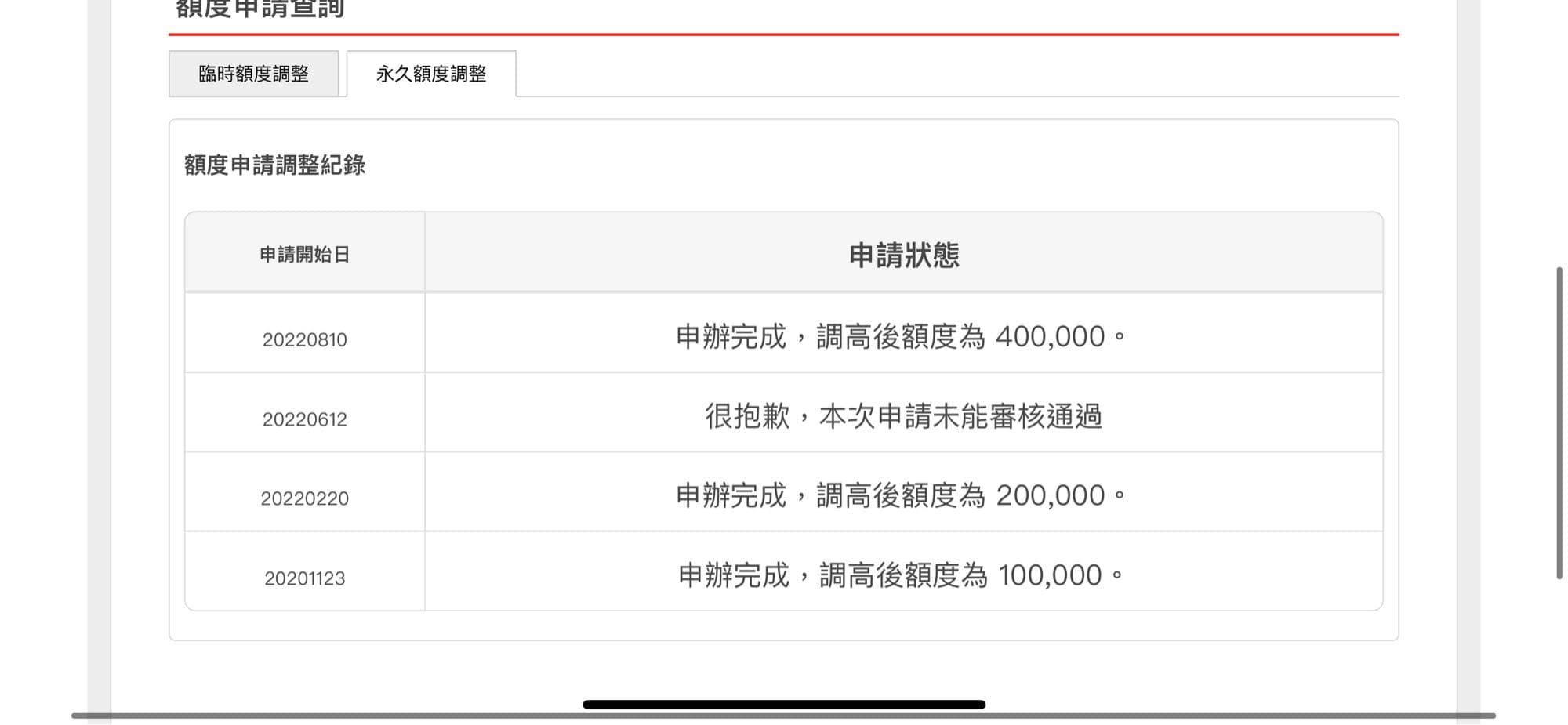
Task: Click the horizontal scrollbar at the bottom
Action: (x=784, y=716)
